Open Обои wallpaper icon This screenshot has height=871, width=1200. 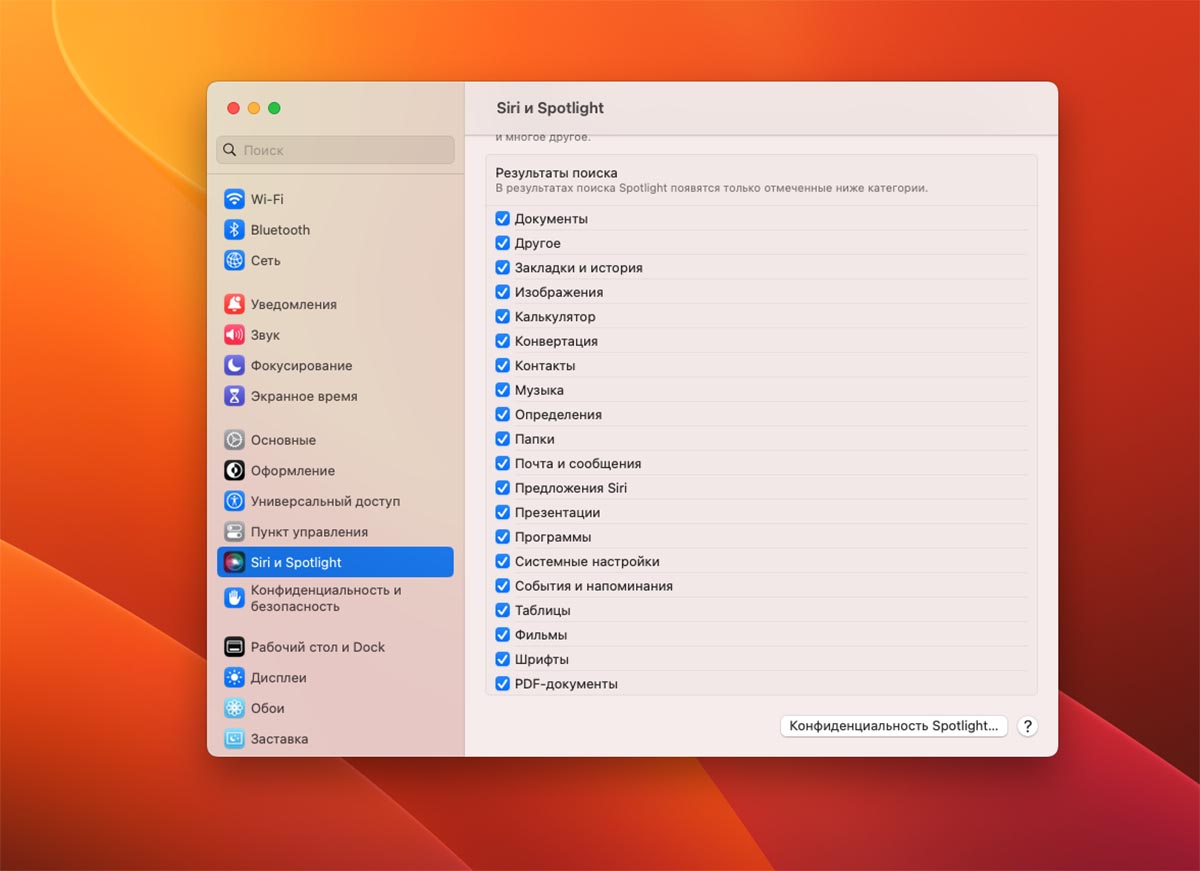click(x=234, y=708)
